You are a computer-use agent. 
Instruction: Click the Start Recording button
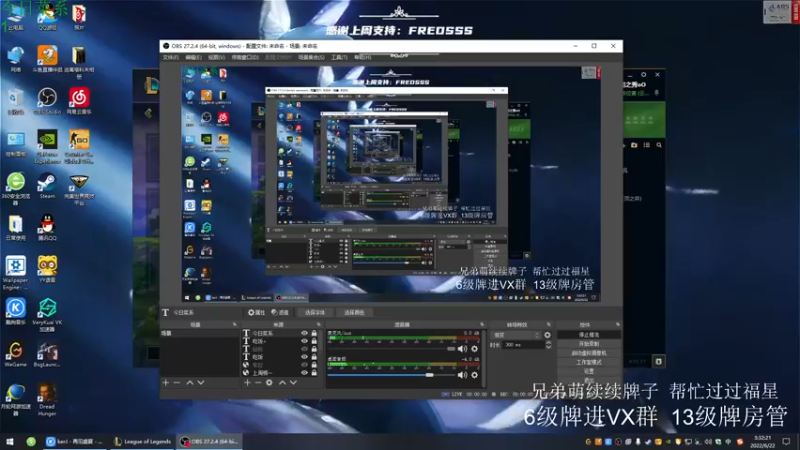[589, 344]
